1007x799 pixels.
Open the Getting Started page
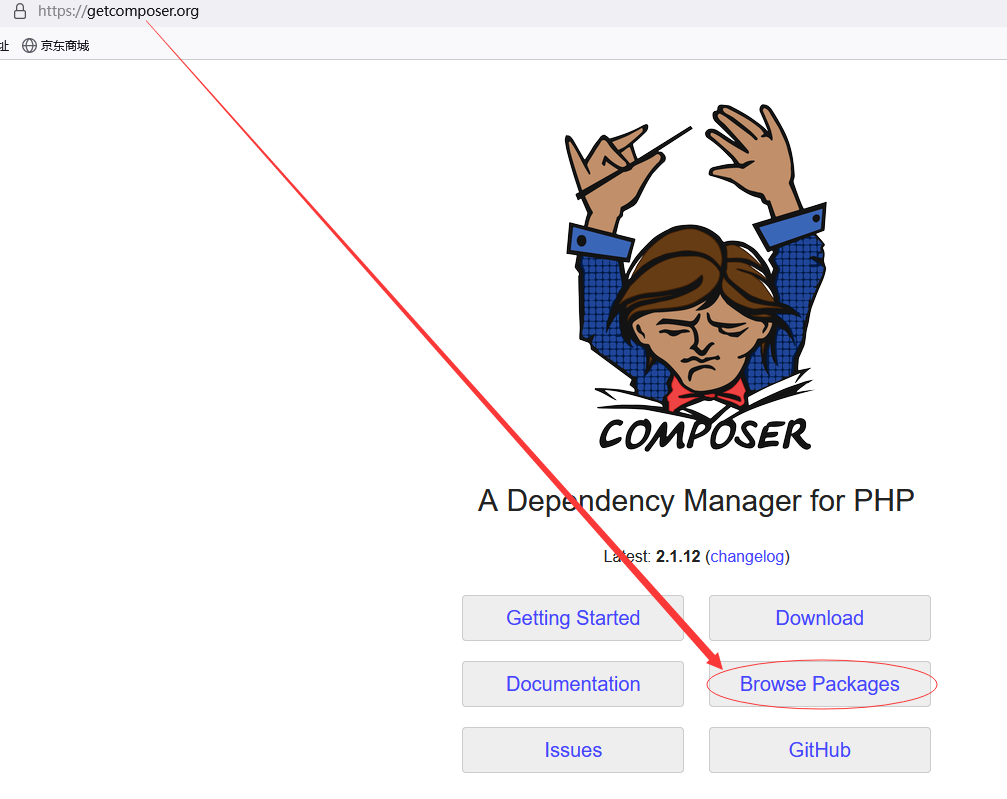tap(573, 618)
